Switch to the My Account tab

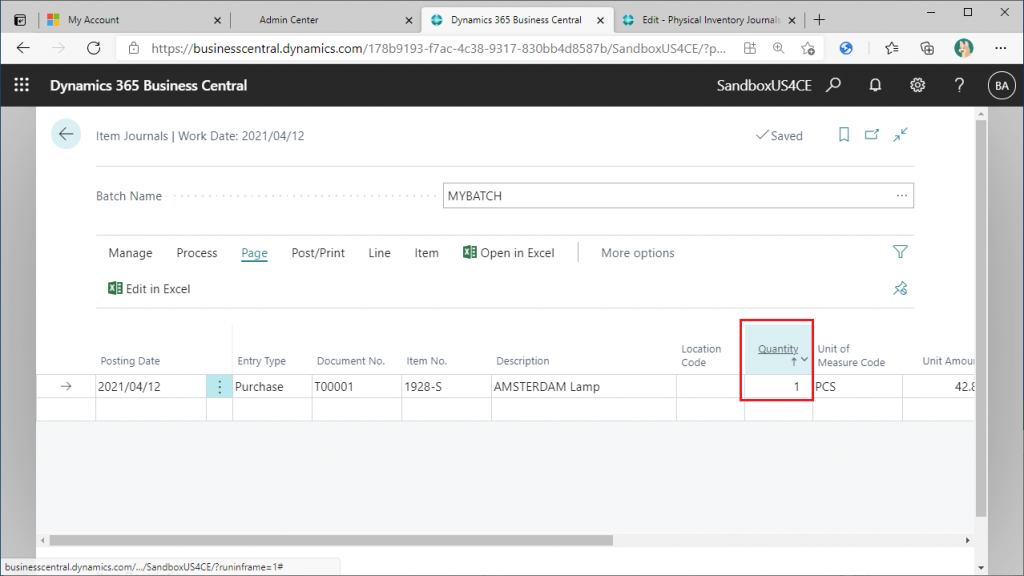(134, 20)
